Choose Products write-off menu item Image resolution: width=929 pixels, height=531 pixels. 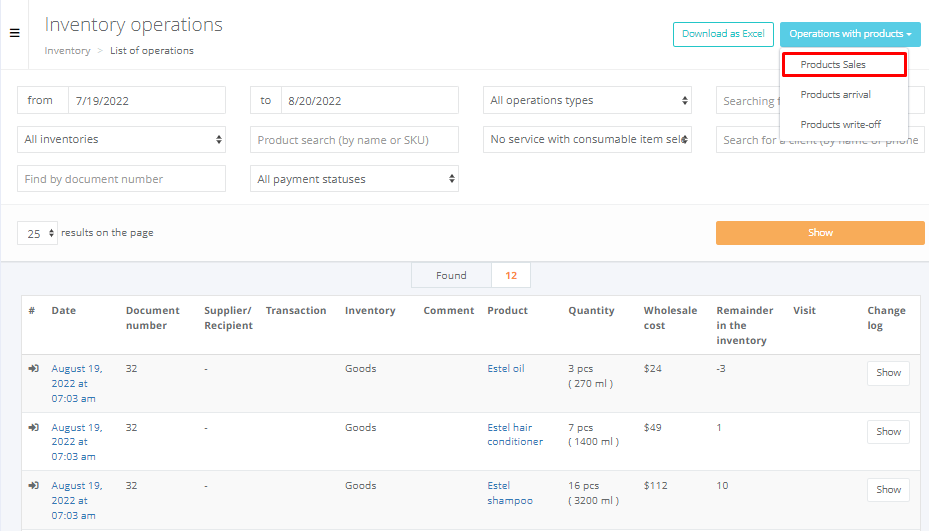pyautogui.click(x=841, y=124)
